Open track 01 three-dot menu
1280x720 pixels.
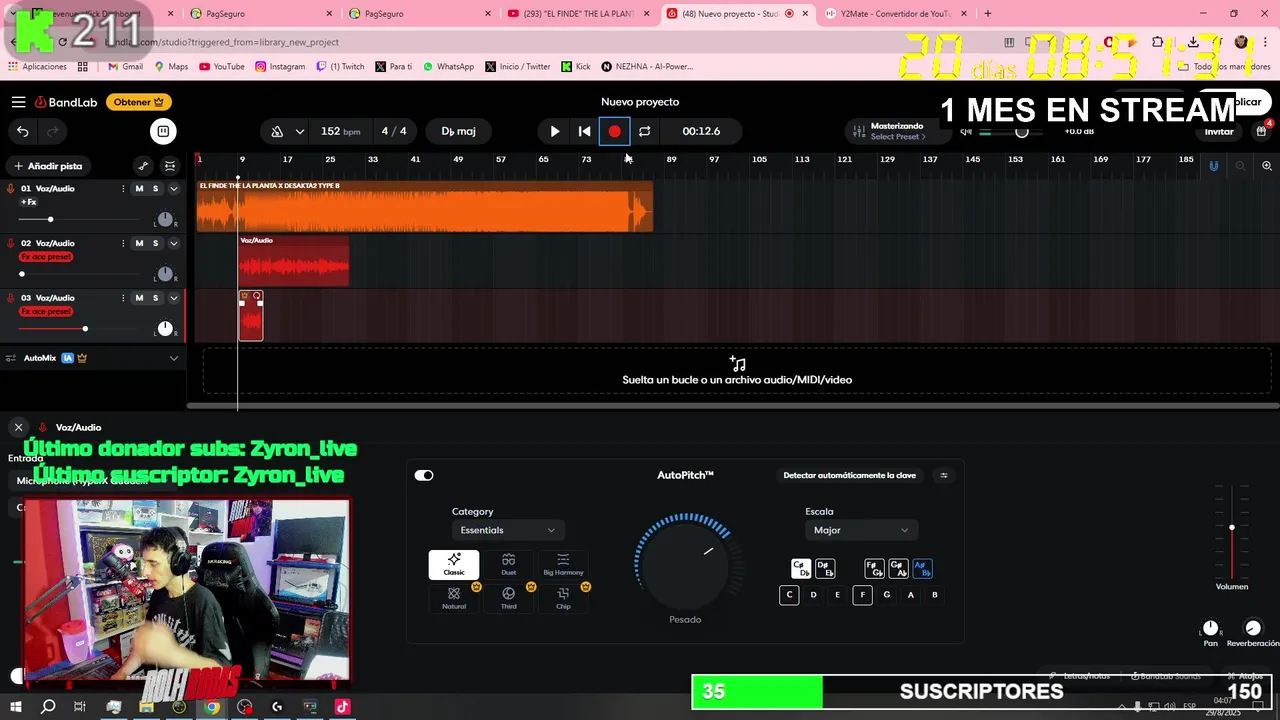(x=123, y=189)
